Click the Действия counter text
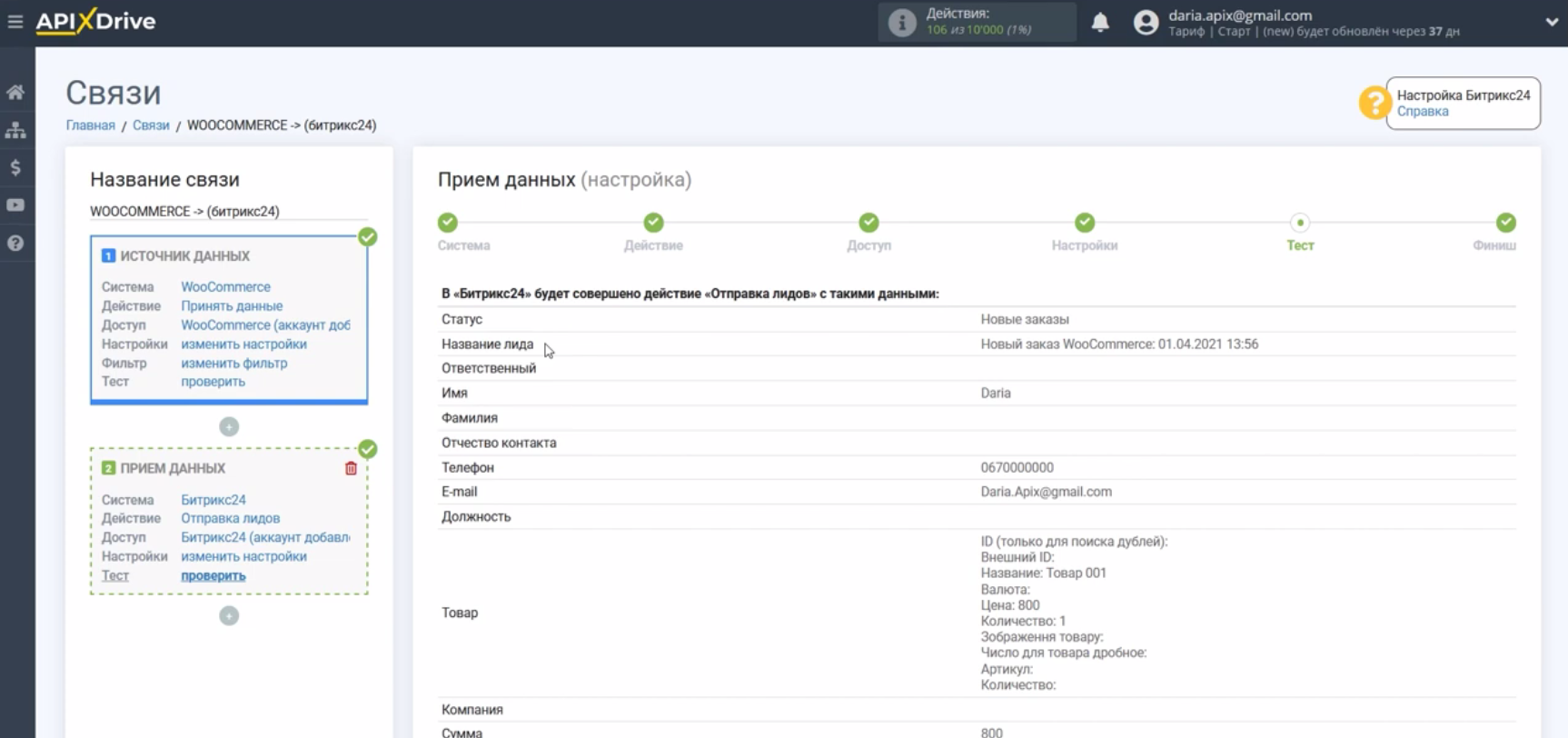This screenshot has height=738, width=1568. coord(958,14)
